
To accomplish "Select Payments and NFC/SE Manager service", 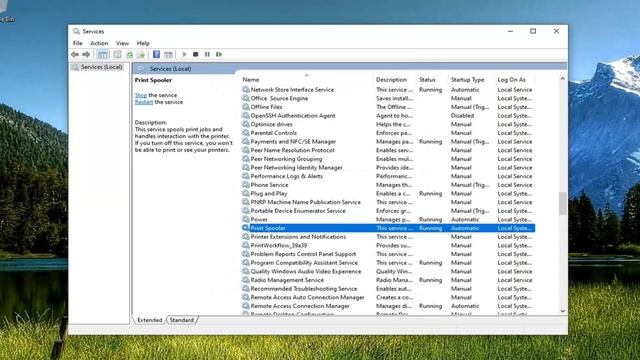I will click(x=388, y=142).
